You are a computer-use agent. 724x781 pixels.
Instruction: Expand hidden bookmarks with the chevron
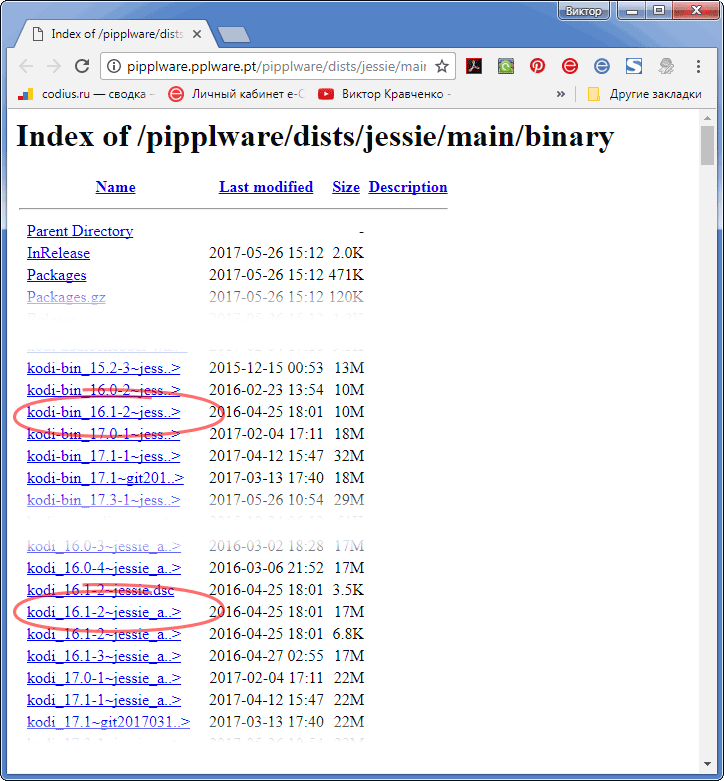point(561,94)
